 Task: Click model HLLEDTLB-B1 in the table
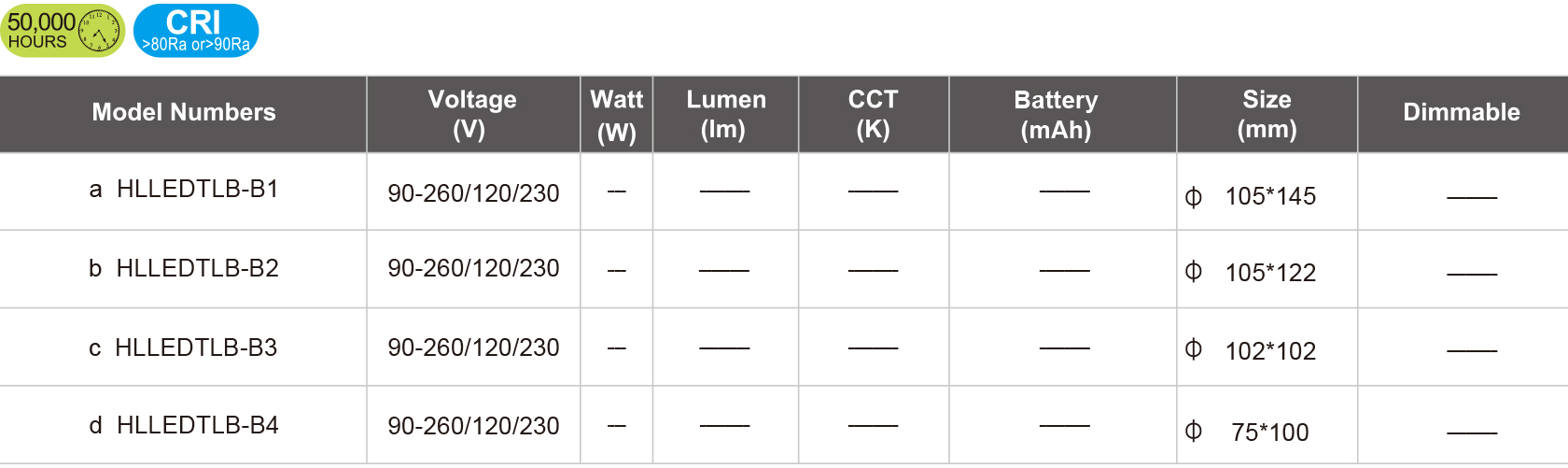coord(197,190)
